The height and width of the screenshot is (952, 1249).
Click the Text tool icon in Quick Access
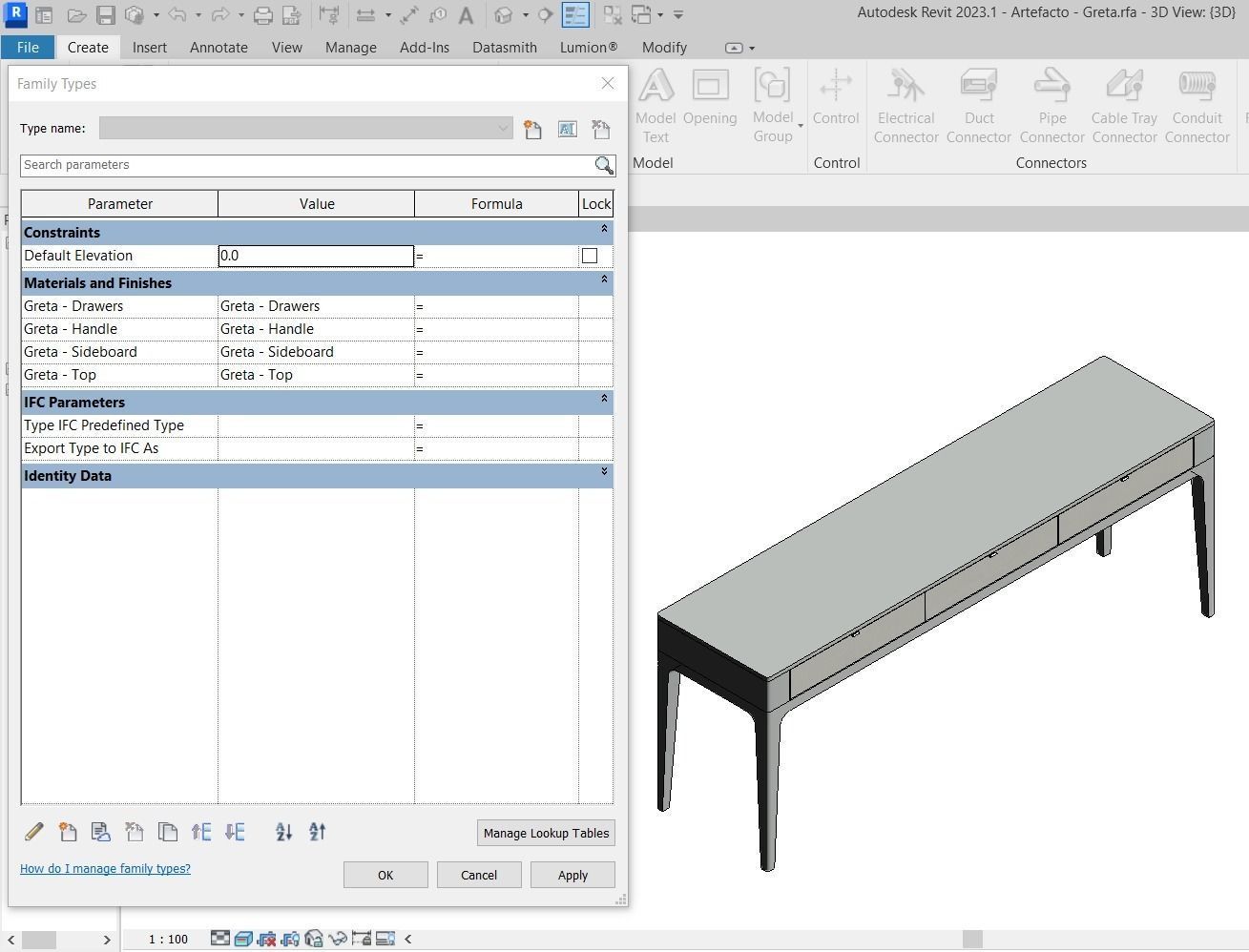[x=467, y=15]
